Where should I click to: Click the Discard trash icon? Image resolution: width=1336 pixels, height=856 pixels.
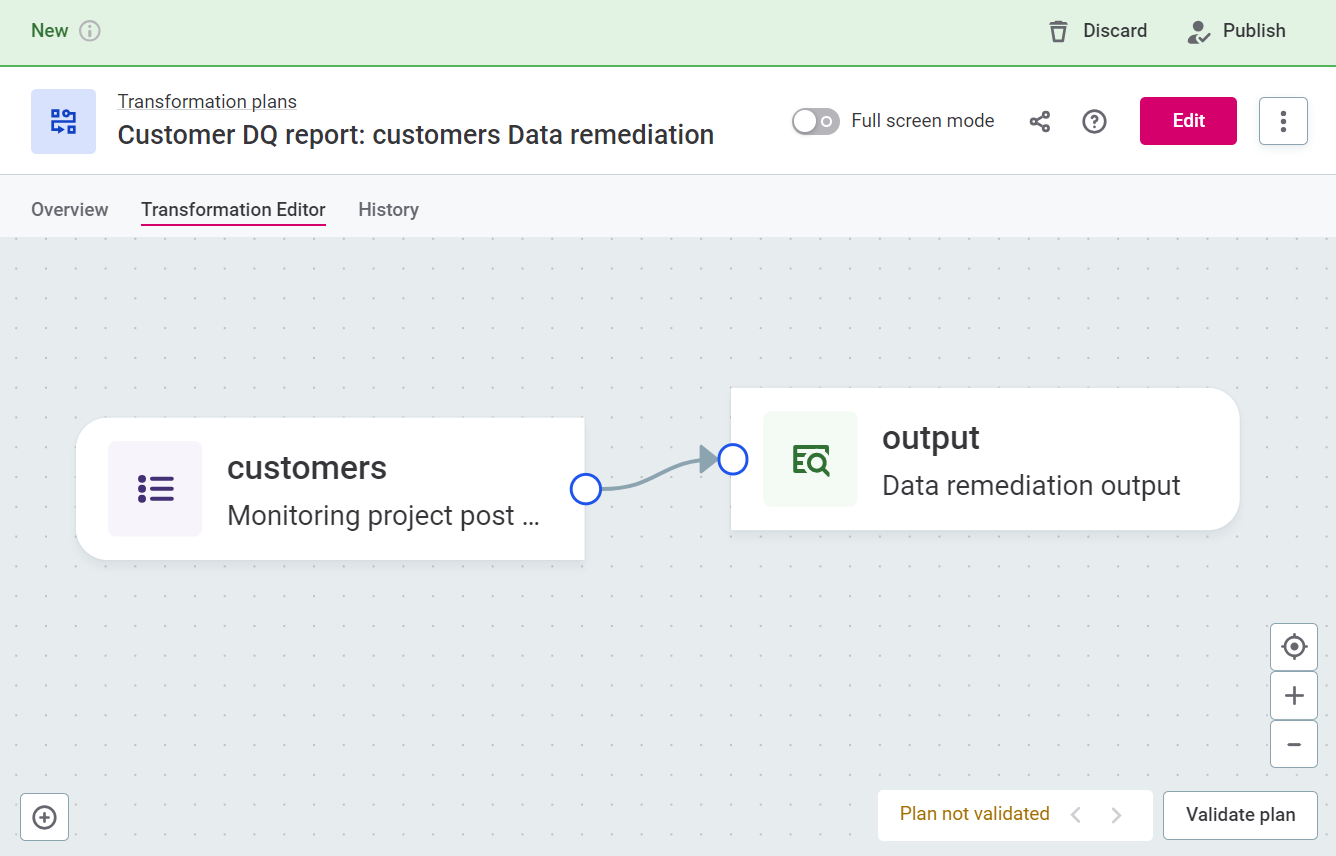1058,31
